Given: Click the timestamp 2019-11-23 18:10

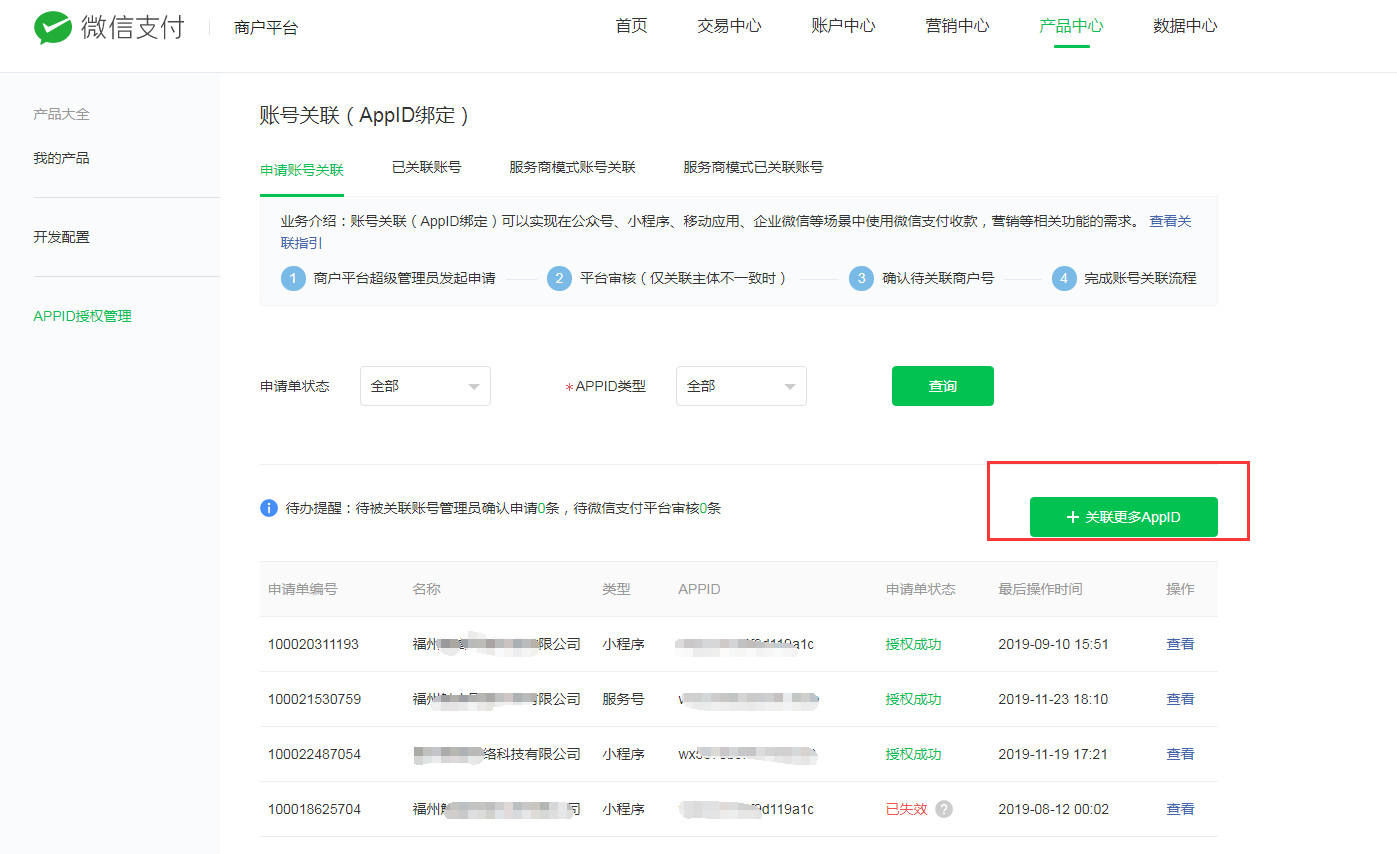Looking at the screenshot, I should tap(1053, 699).
